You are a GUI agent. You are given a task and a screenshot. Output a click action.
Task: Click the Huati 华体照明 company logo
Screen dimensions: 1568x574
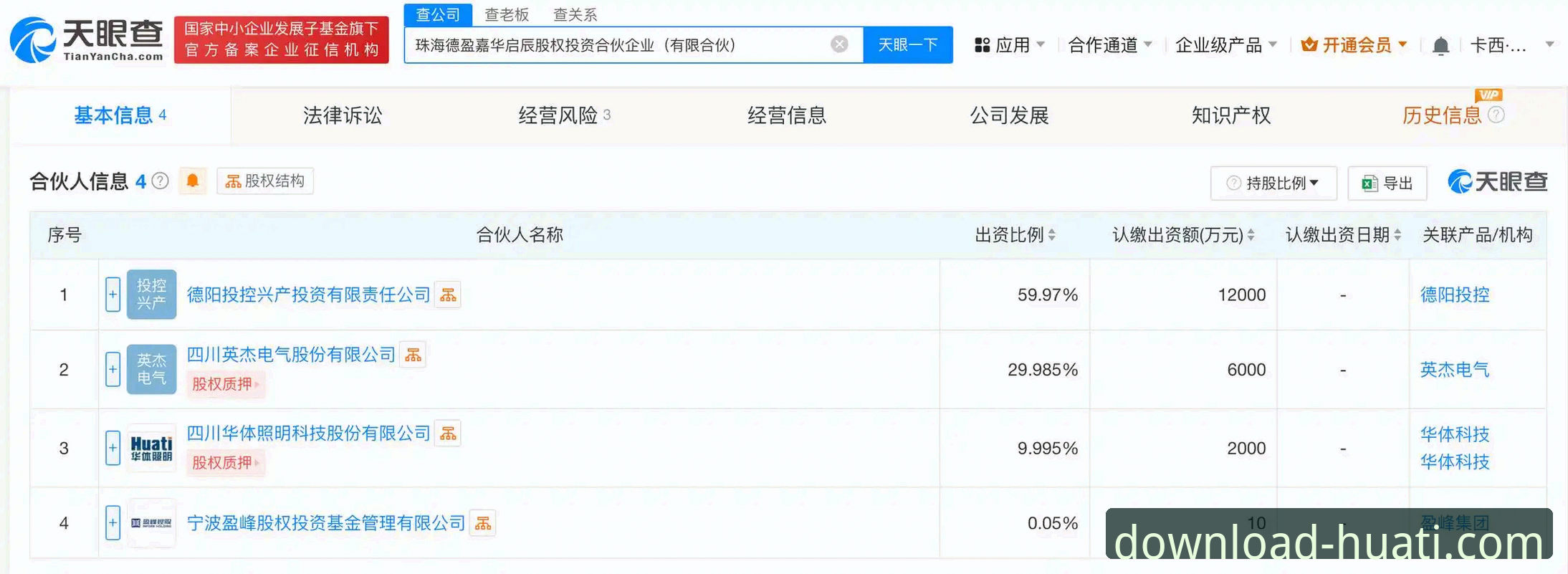[x=151, y=448]
